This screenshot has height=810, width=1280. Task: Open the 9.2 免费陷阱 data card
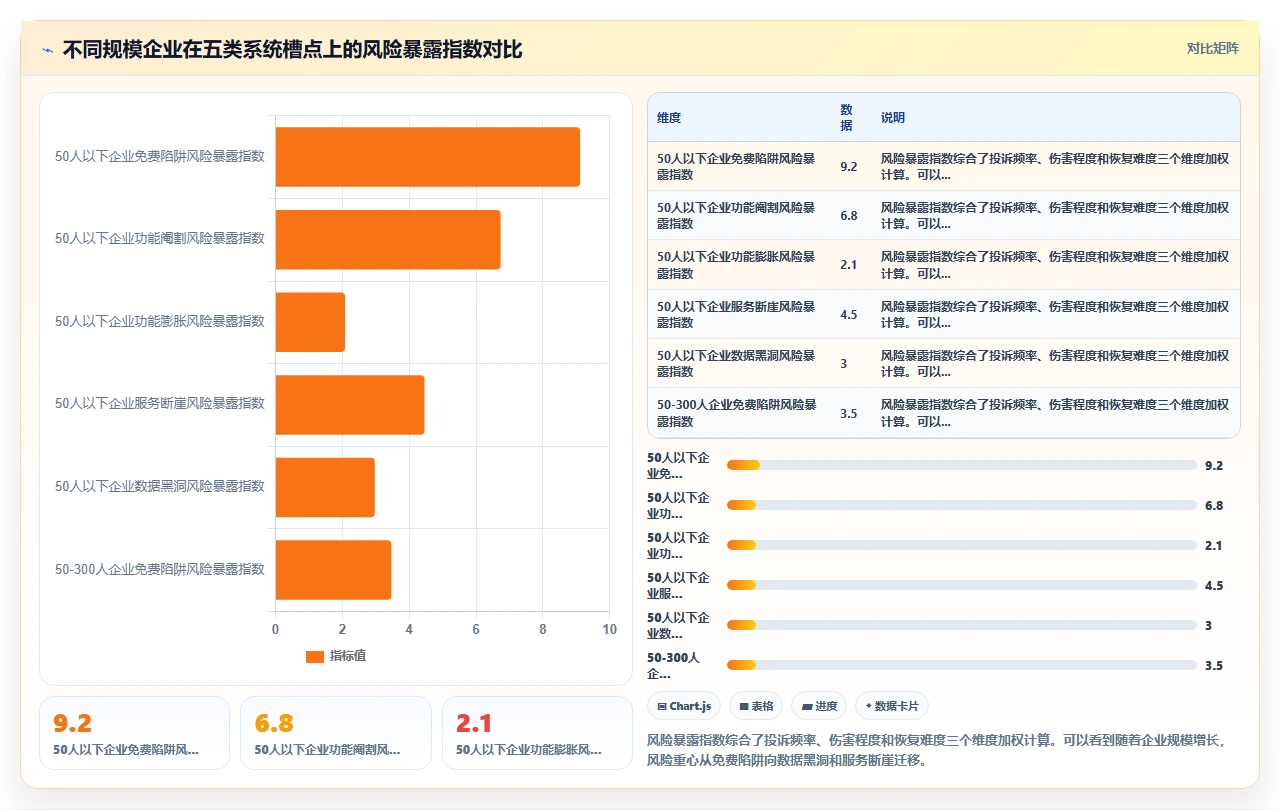click(x=134, y=733)
